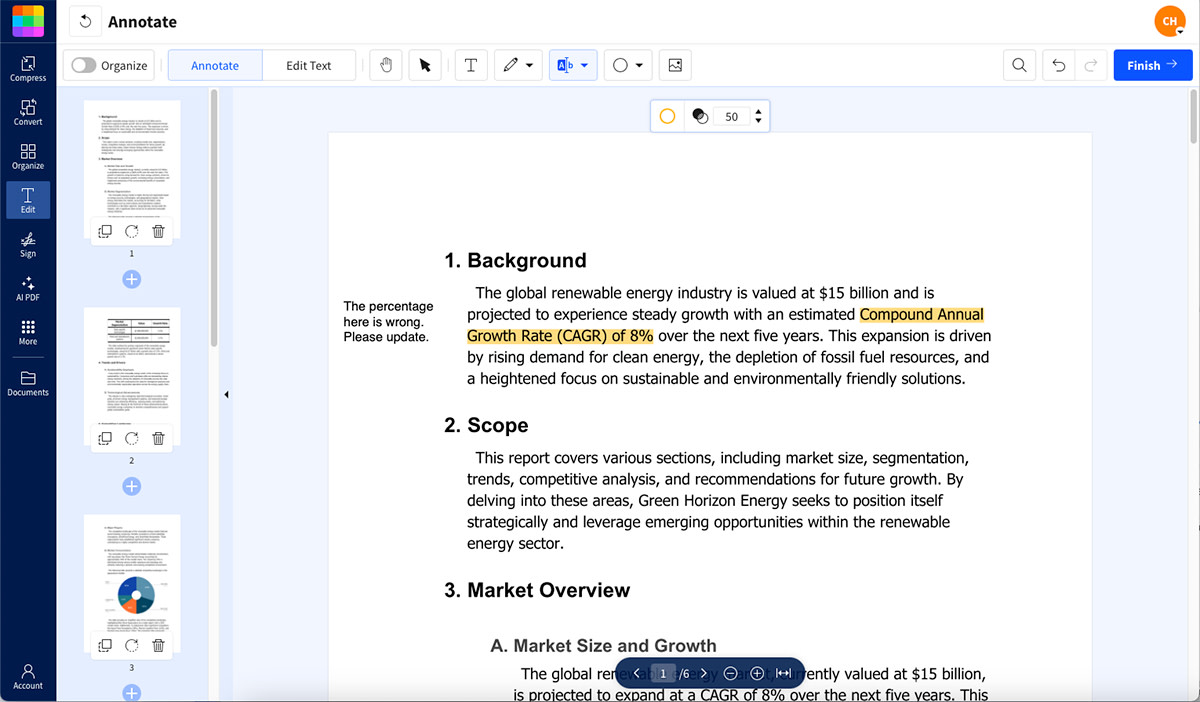The height and width of the screenshot is (702, 1200).
Task: Switch to the Annotate tab
Action: tap(214, 64)
